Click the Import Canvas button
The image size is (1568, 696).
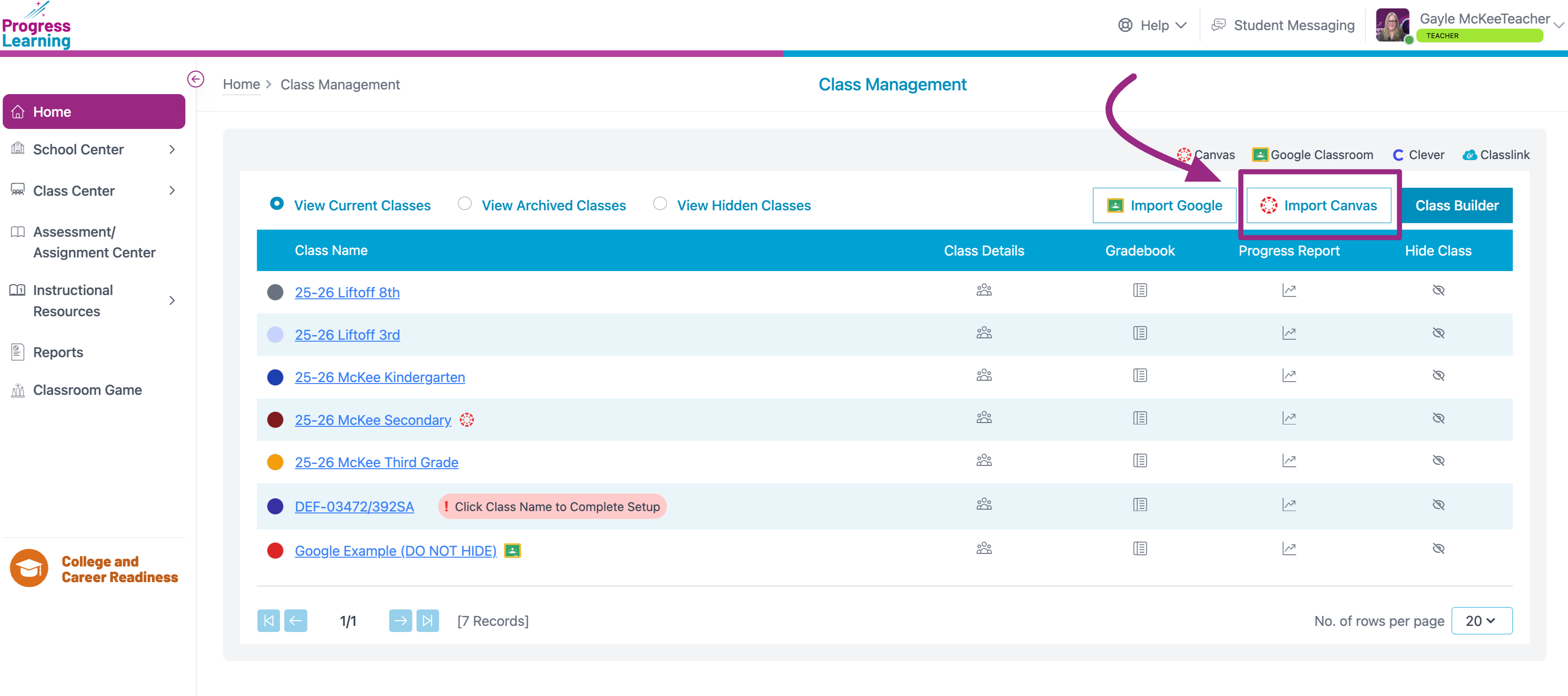[x=1319, y=206]
